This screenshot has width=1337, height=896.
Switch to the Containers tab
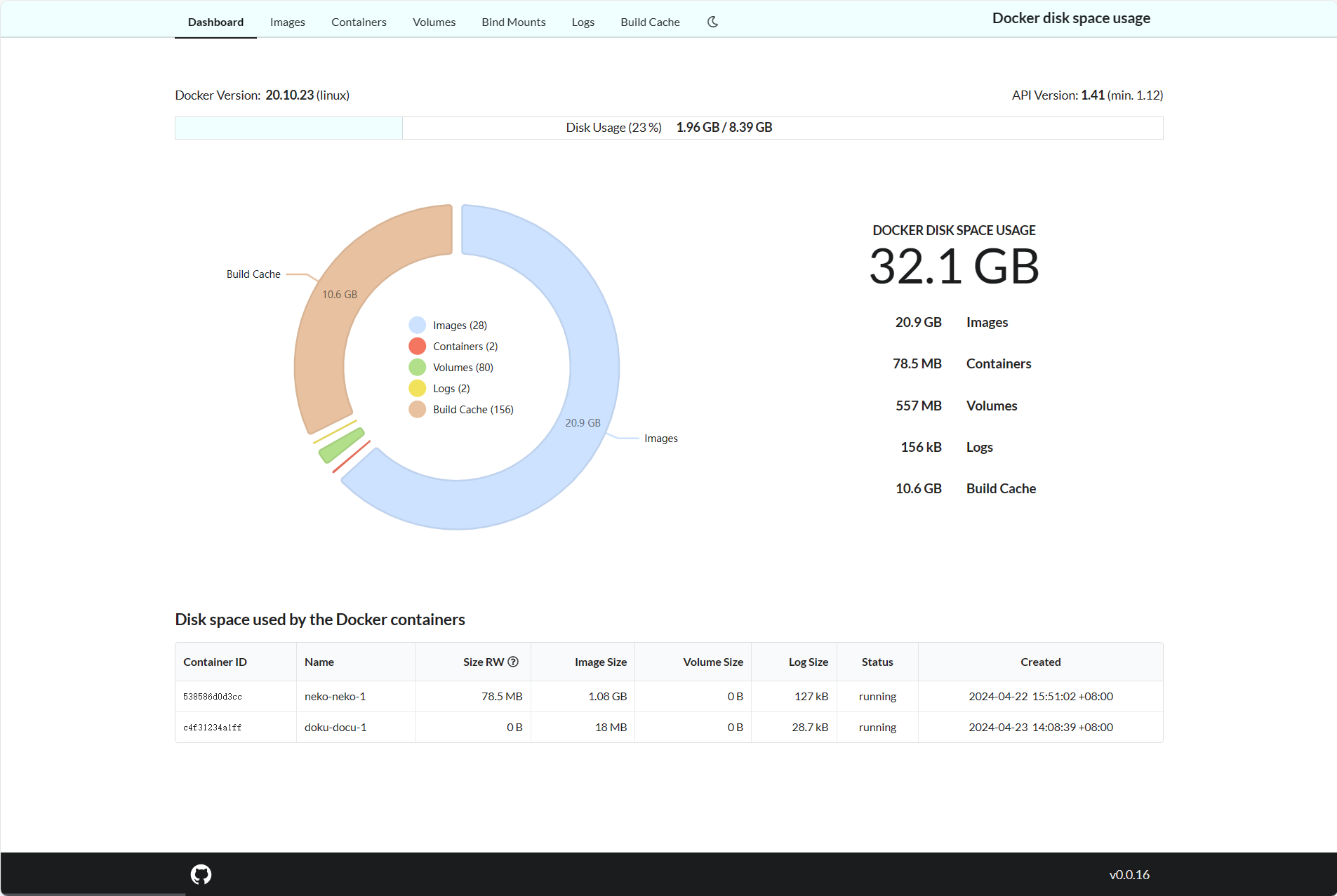point(359,22)
